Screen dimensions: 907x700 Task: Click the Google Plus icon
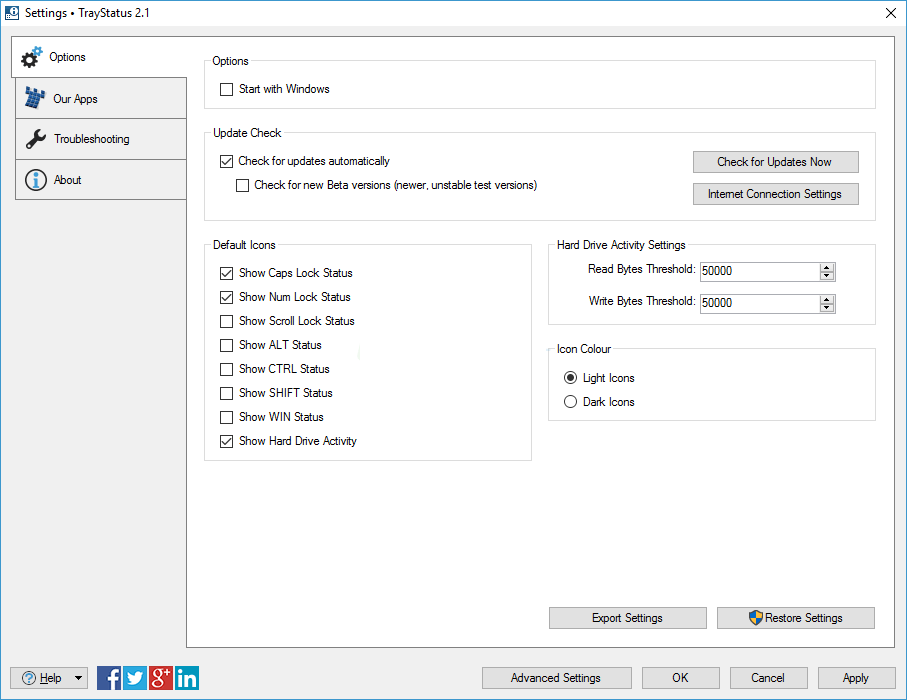tap(161, 678)
